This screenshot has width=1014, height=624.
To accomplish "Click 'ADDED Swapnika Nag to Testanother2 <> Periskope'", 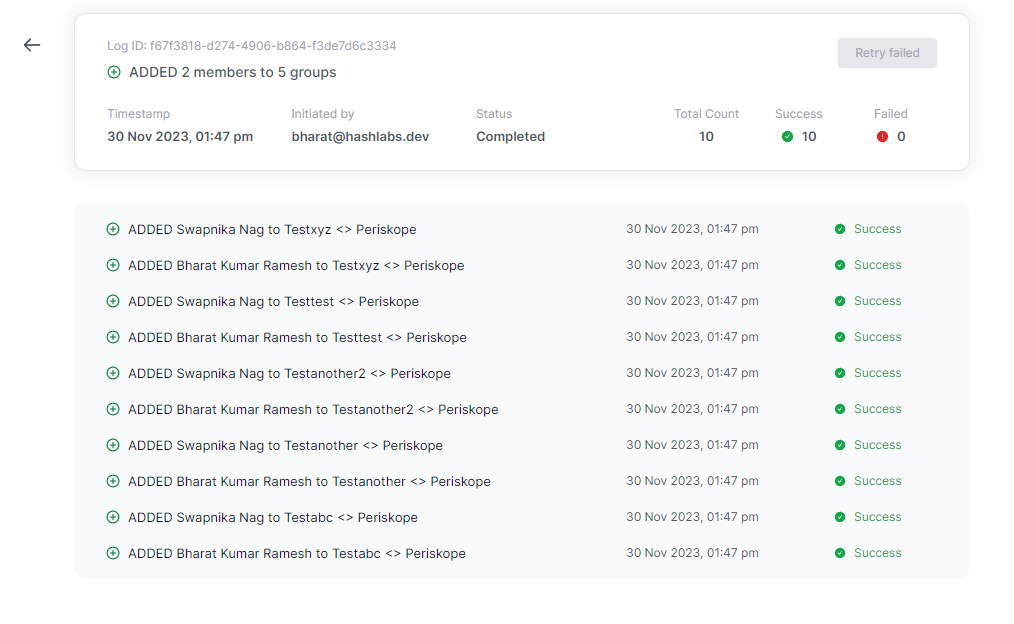I will point(289,374).
